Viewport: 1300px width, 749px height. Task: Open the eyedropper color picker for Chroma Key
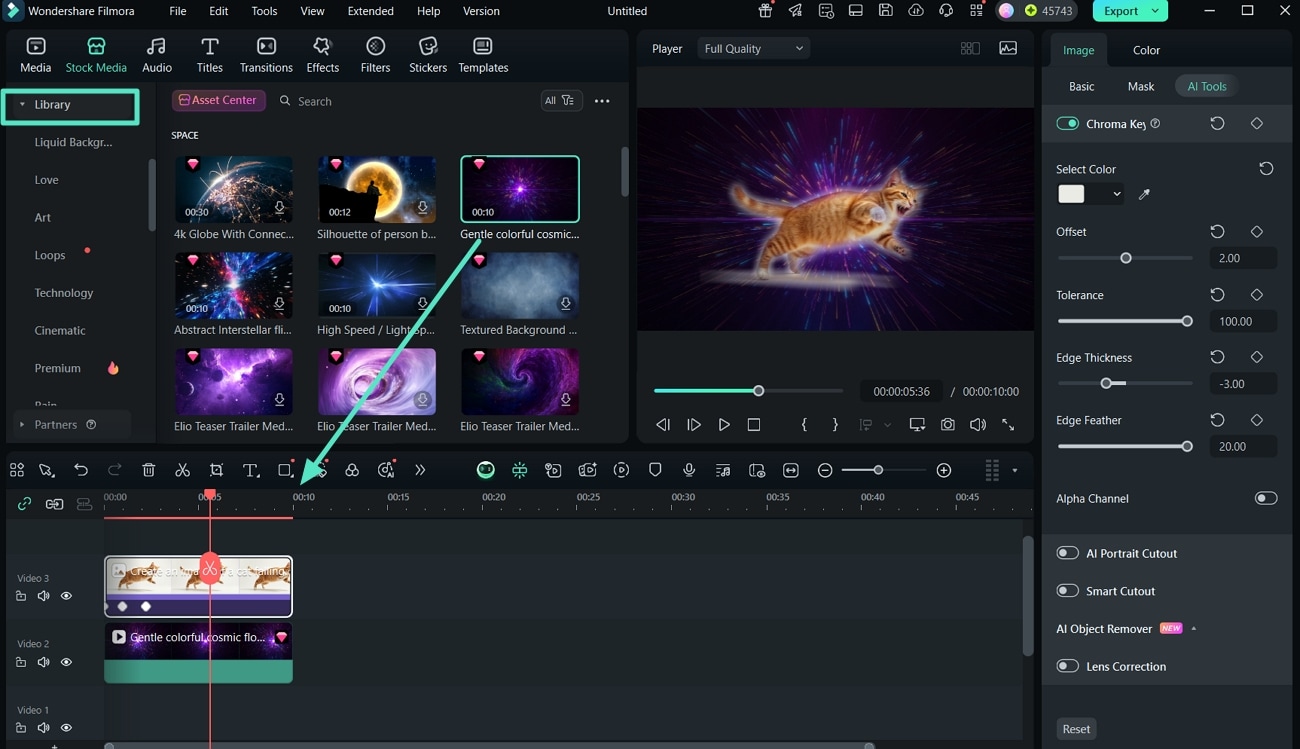pos(1144,194)
